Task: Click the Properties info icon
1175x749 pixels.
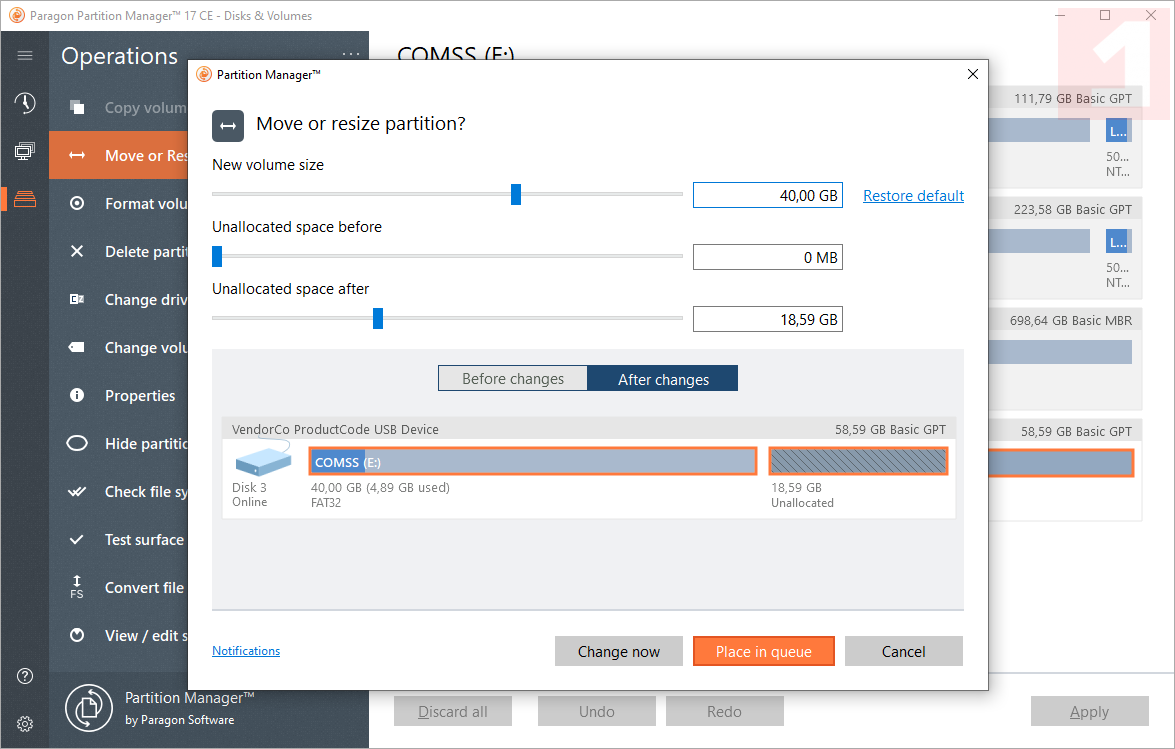Action: point(77,395)
